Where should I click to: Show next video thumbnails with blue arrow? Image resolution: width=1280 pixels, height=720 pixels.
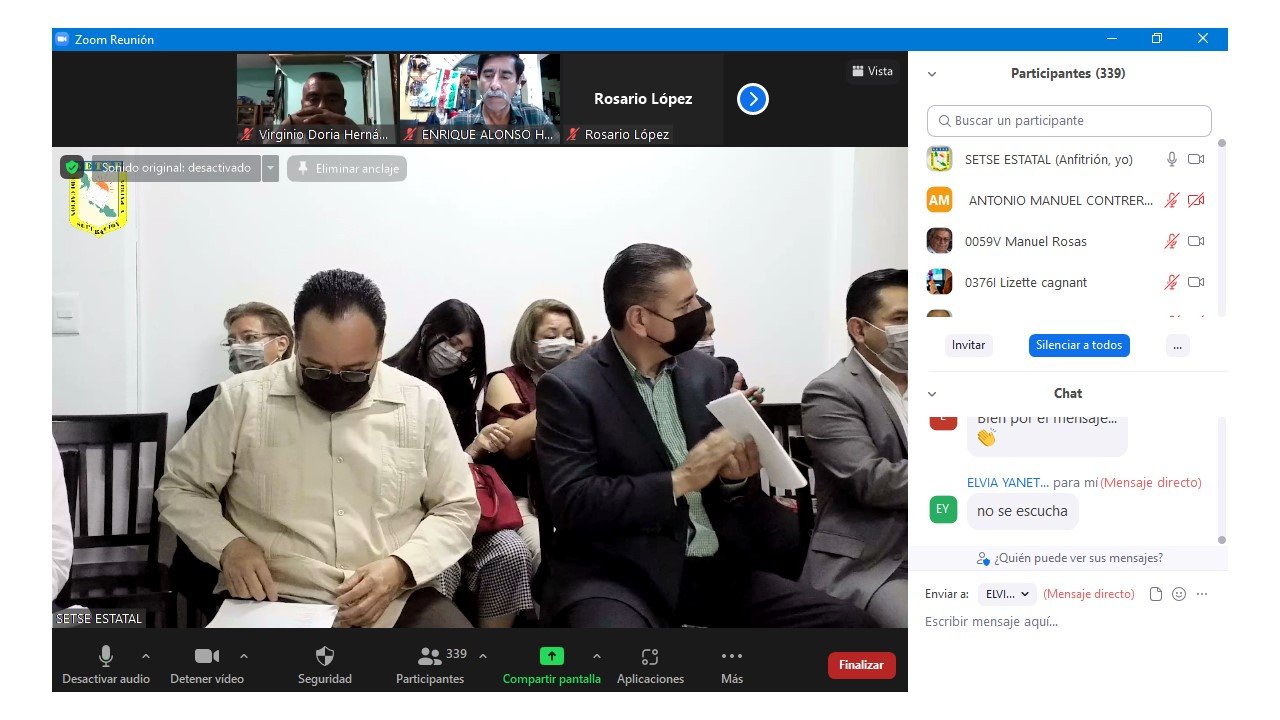point(753,99)
